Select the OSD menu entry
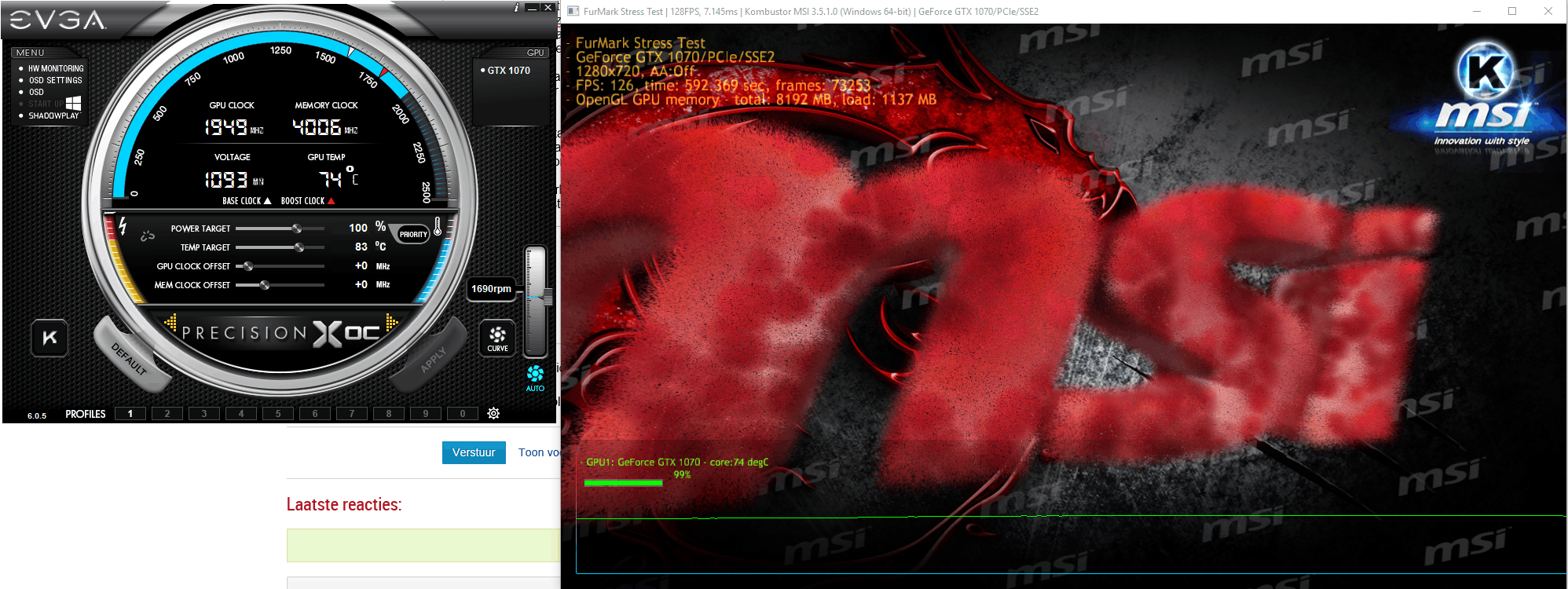Screen dimensions: 1568x589 36,92
